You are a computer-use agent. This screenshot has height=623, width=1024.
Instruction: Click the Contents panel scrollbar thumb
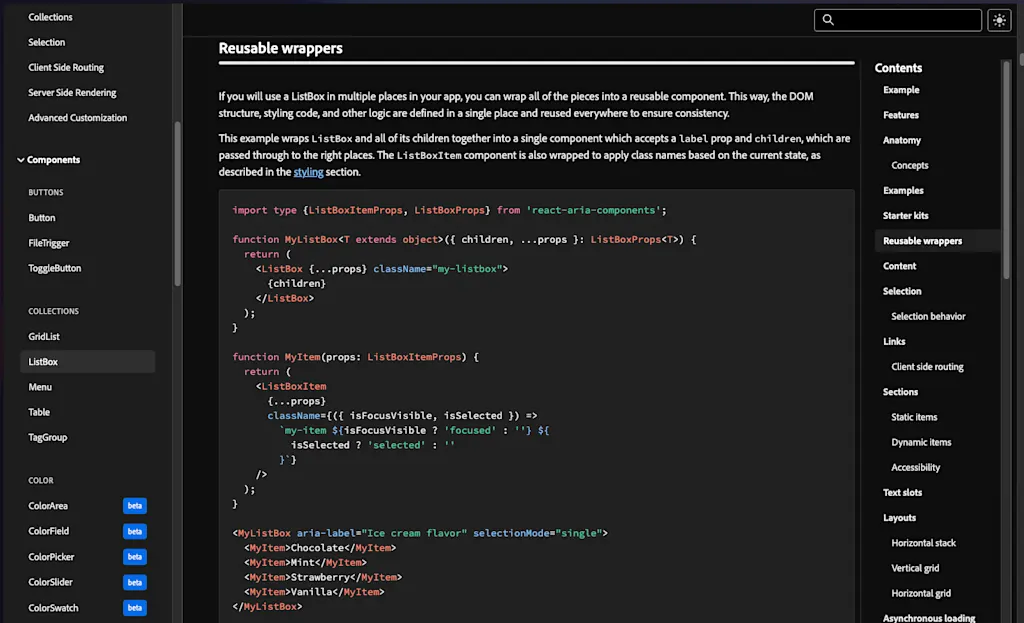1006,170
